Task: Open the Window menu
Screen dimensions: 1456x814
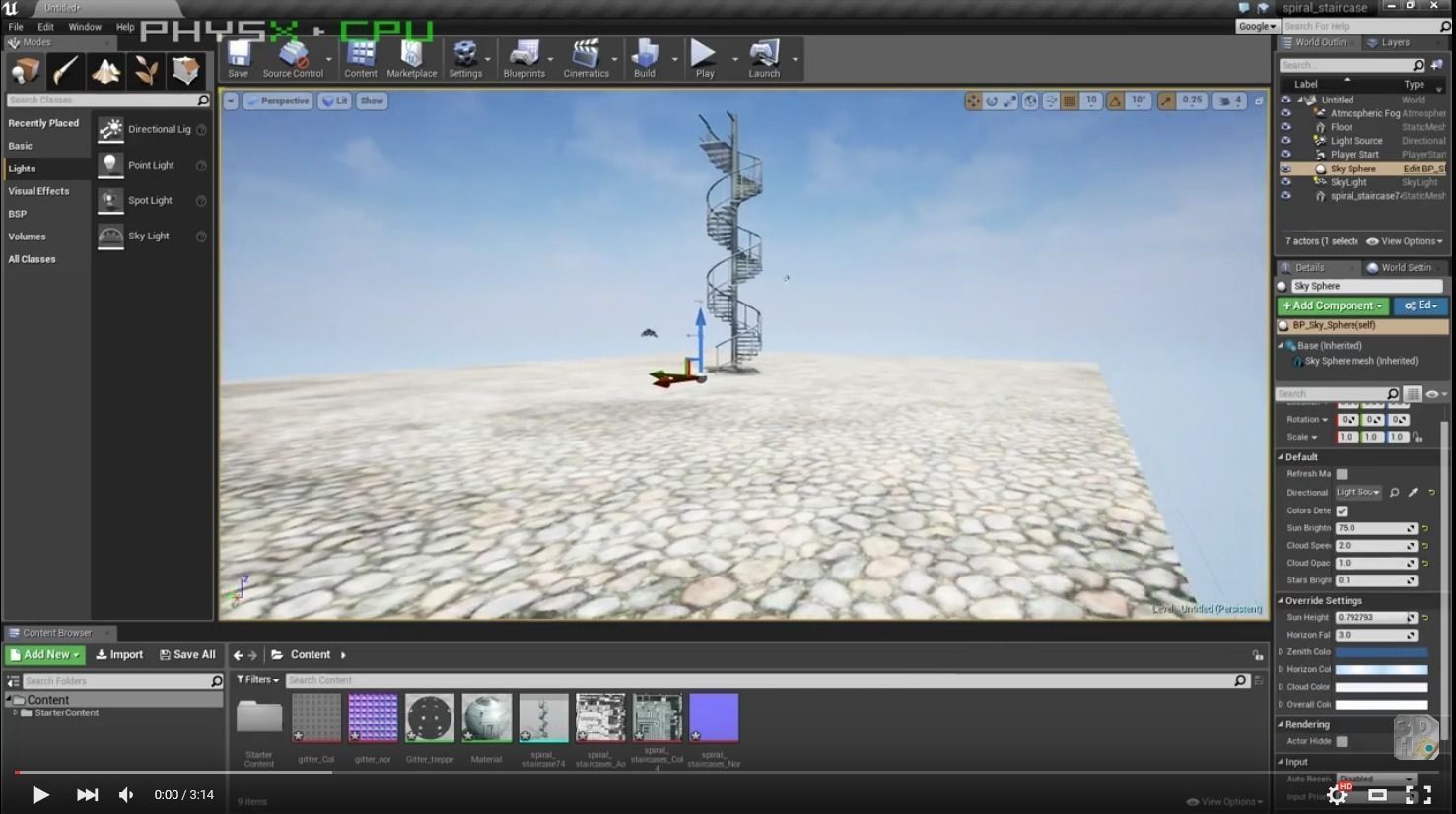Action: [85, 27]
